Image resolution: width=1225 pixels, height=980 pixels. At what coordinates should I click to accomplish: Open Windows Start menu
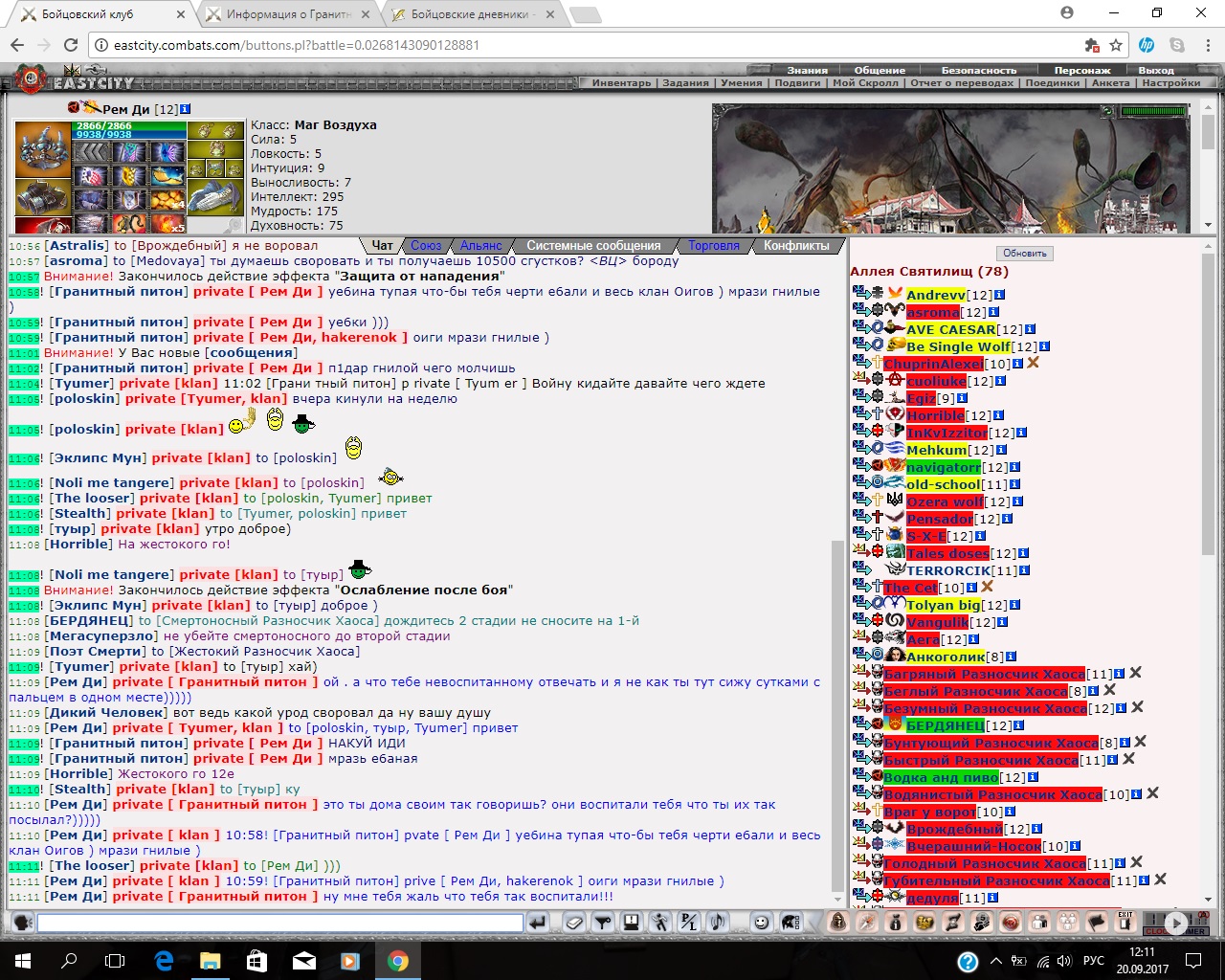click(23, 960)
